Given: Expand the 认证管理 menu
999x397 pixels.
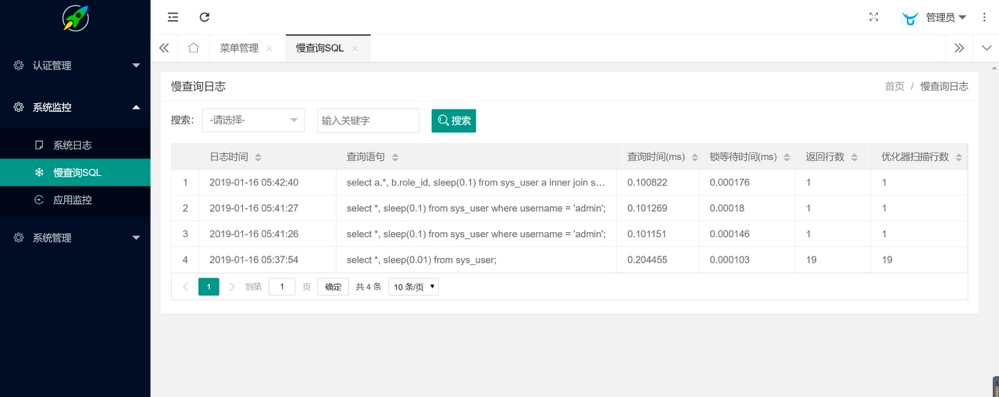Looking at the screenshot, I should 136,65.
